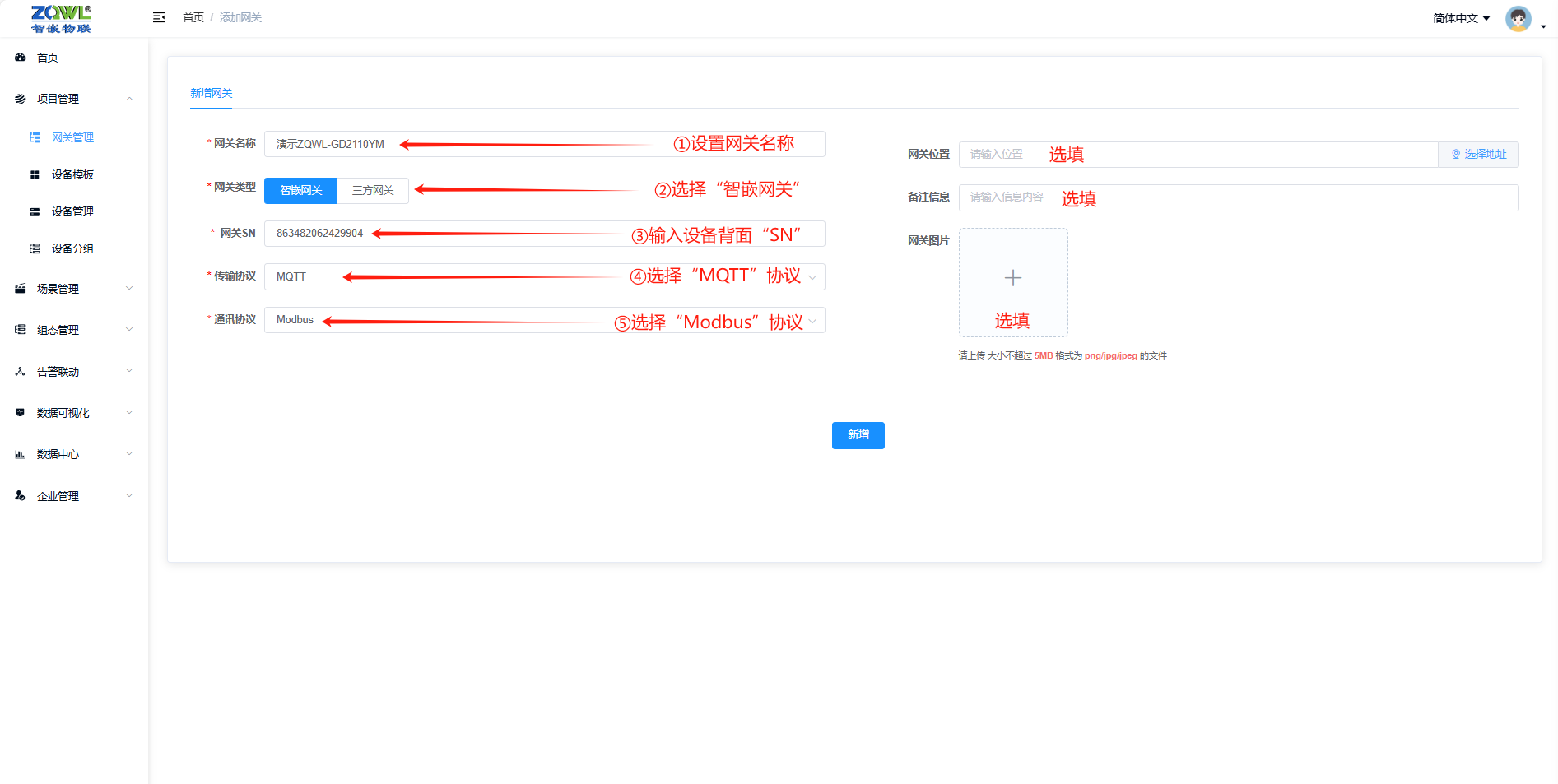Select the 智嵌网关 gateway type

click(x=300, y=190)
